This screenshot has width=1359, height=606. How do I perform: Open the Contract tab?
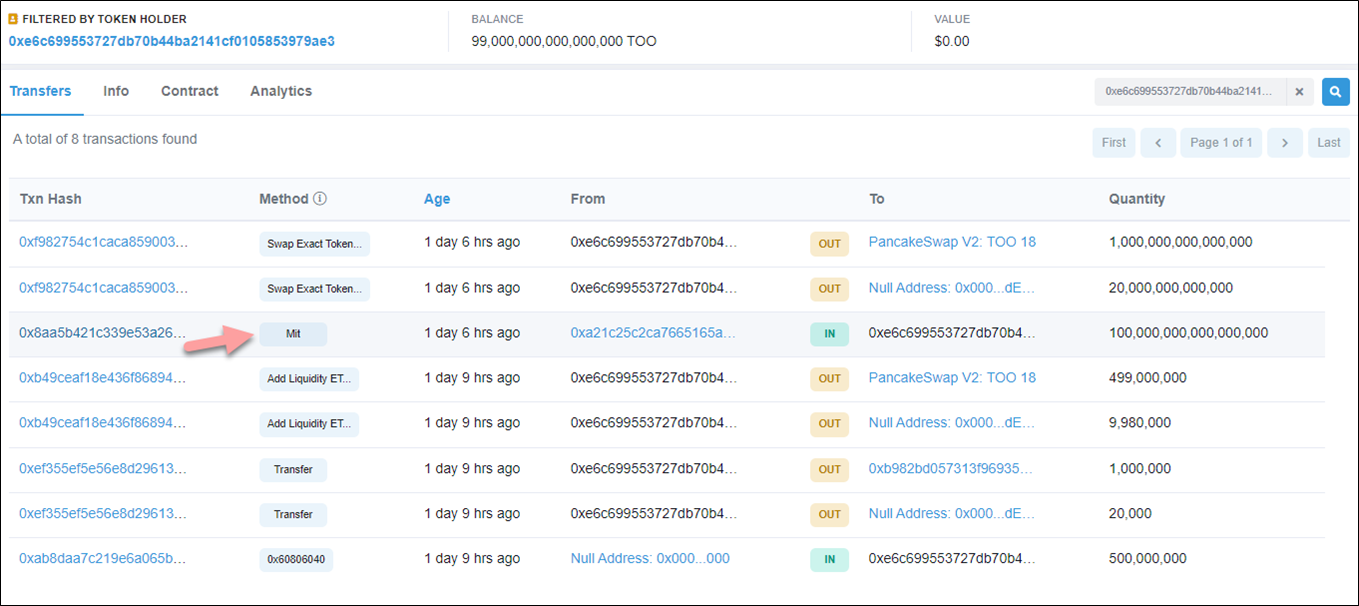pos(189,91)
